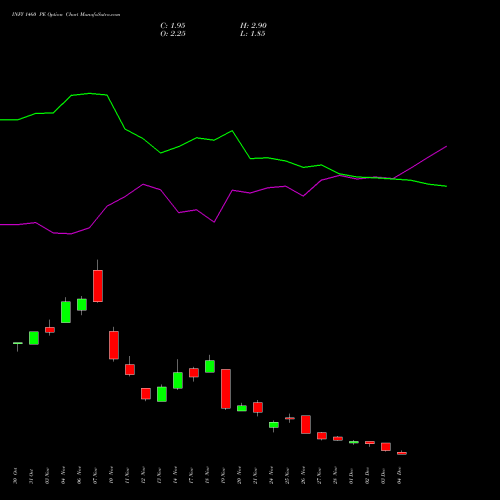Click the long red candle above 19 Nov
Image resolution: width=500 pixels, height=500 pixels.
(x=226, y=389)
